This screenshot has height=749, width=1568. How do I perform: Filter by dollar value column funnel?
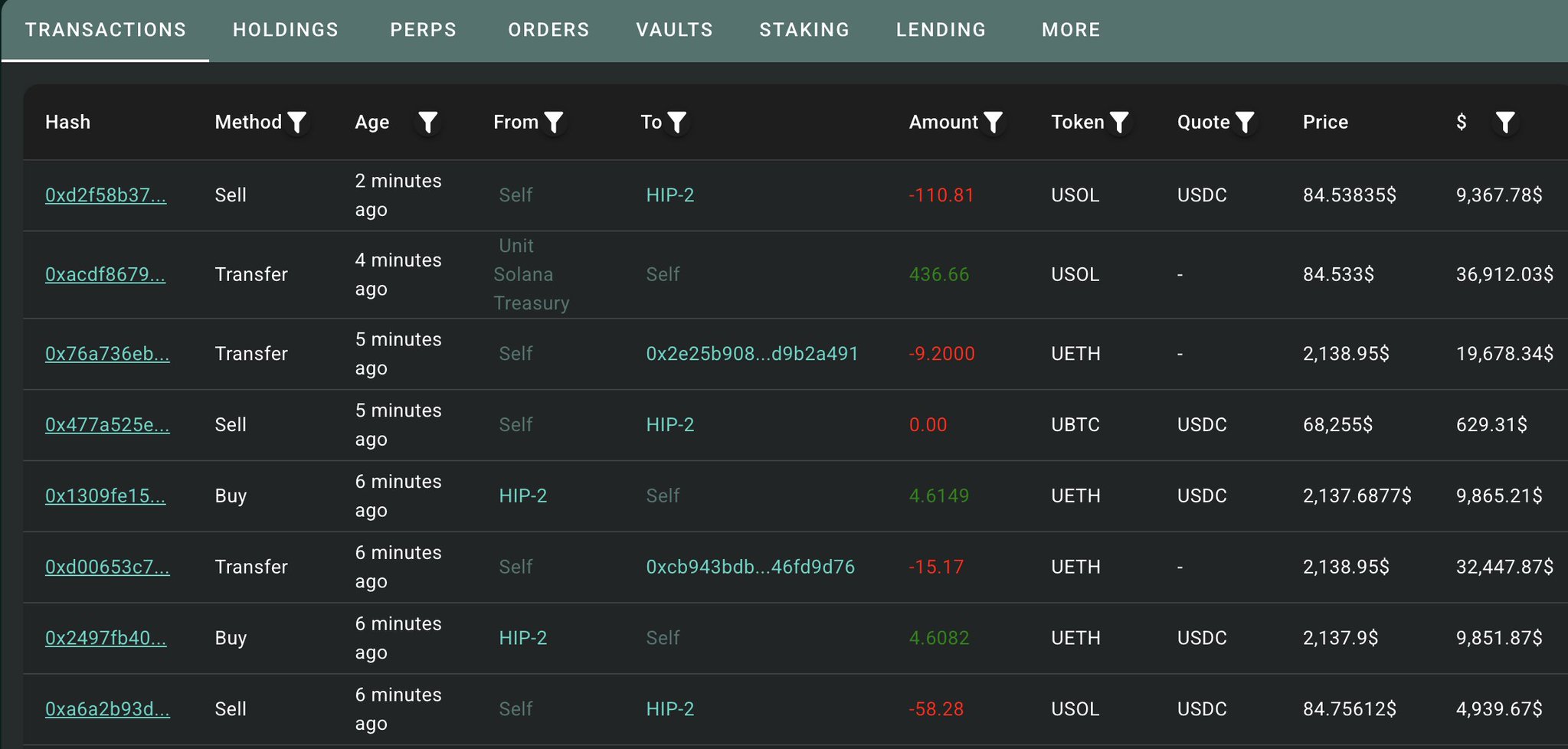pos(1504,123)
